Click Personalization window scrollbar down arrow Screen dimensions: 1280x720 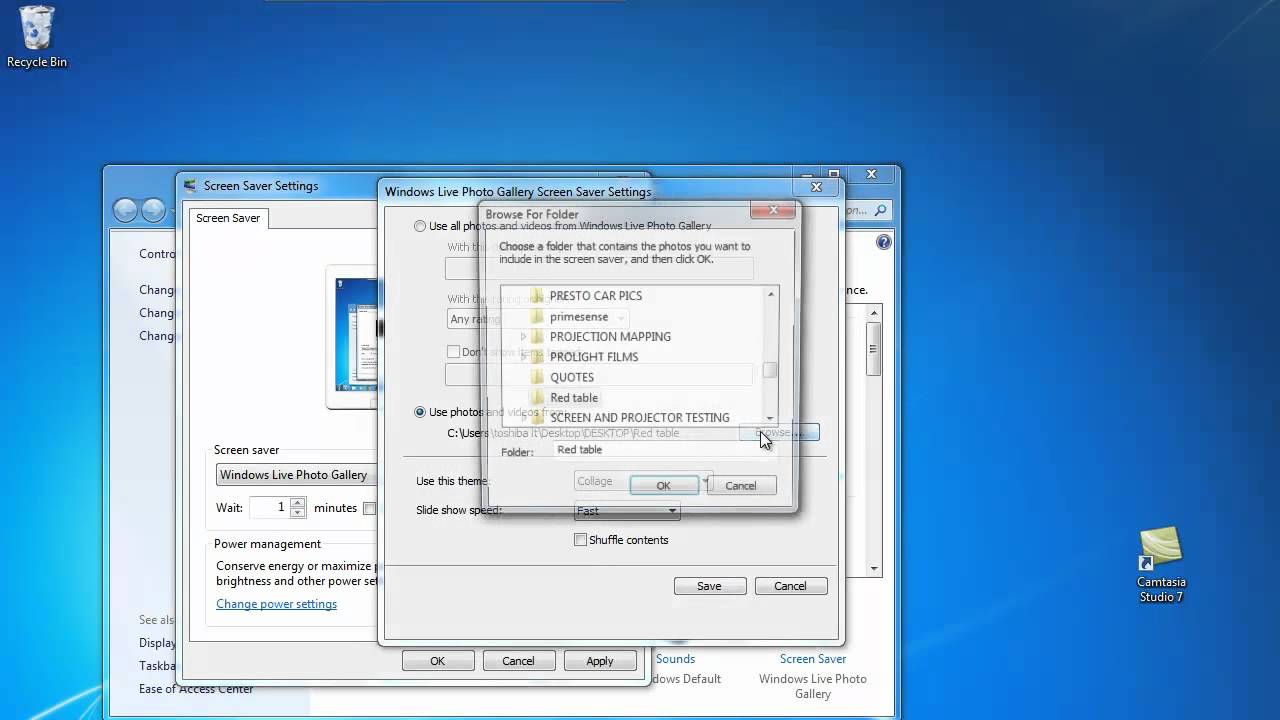pyautogui.click(x=874, y=569)
